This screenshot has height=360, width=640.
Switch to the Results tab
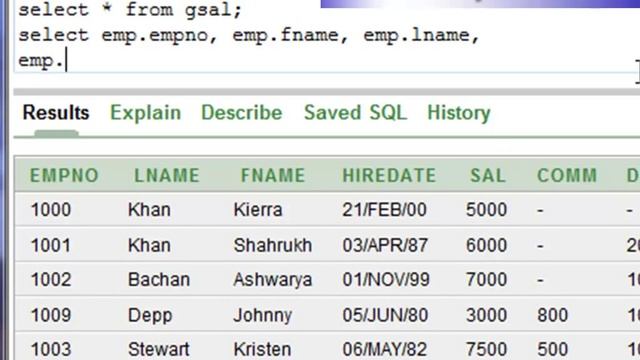(56, 113)
